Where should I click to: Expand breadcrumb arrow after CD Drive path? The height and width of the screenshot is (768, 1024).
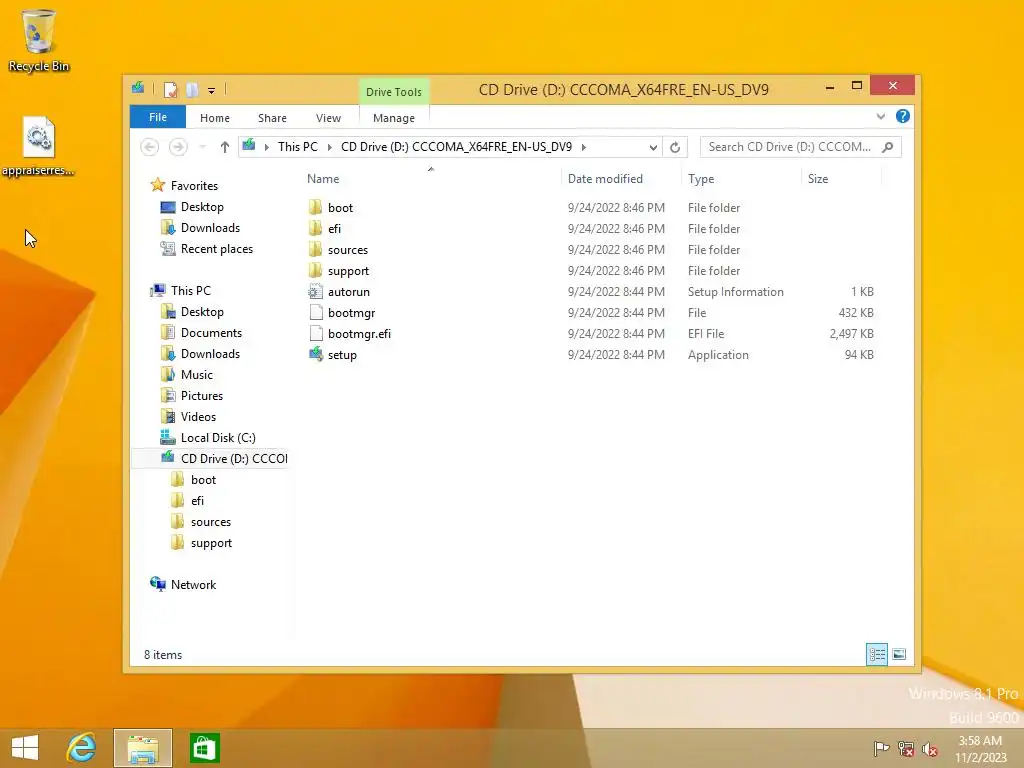(584, 147)
